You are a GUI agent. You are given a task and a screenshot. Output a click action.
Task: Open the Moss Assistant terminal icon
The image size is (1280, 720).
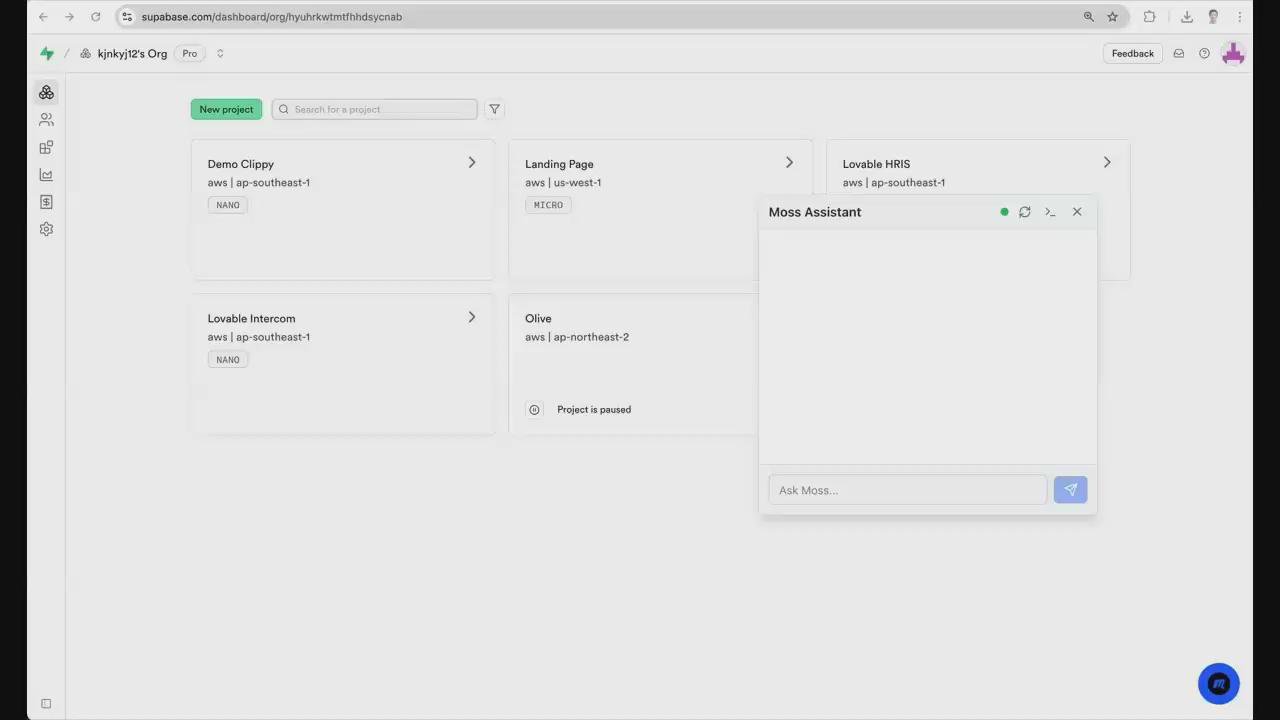pyautogui.click(x=1050, y=212)
